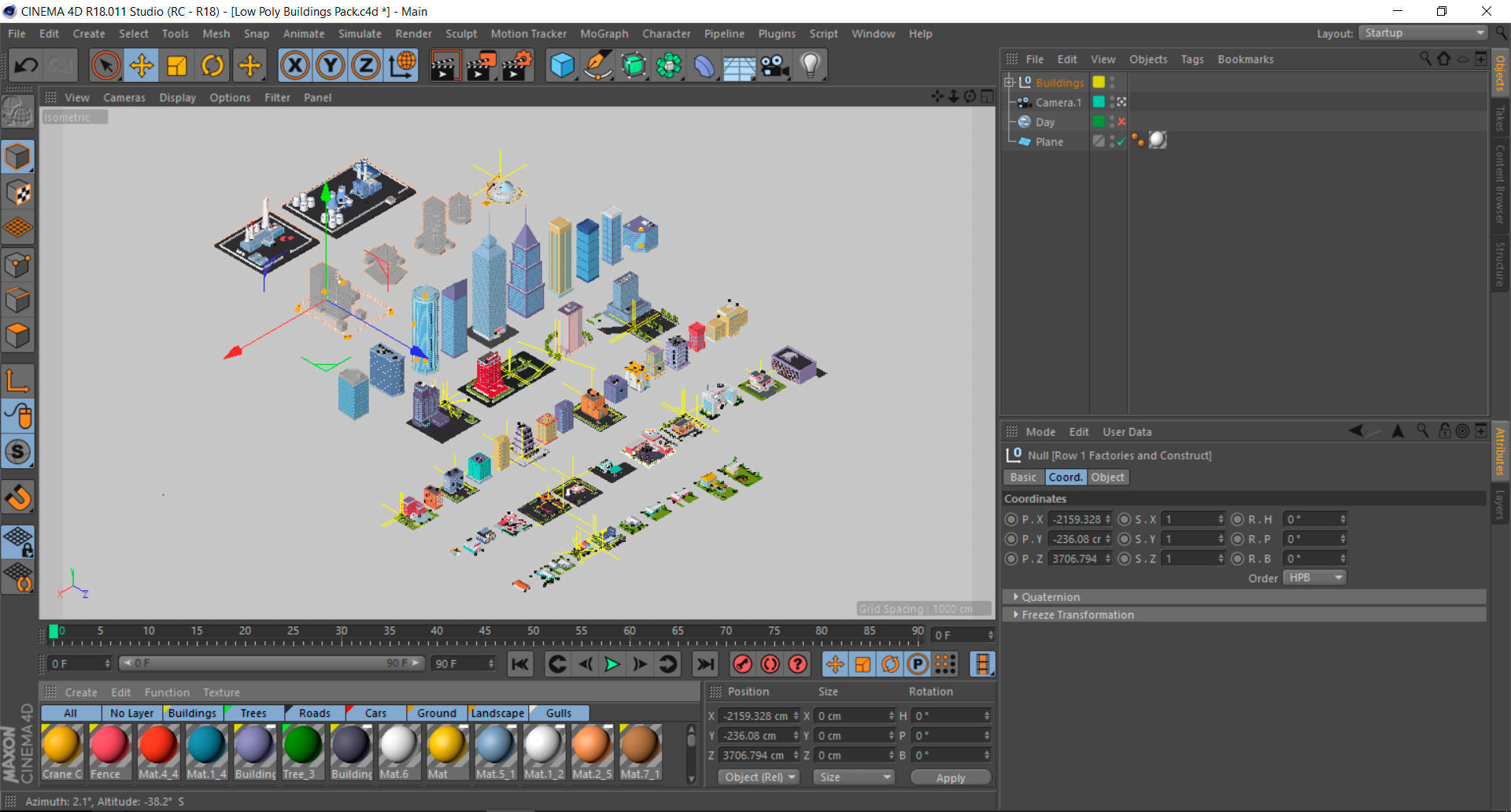The image size is (1511, 812).
Task: Add a Light bulb object
Action: click(x=811, y=65)
